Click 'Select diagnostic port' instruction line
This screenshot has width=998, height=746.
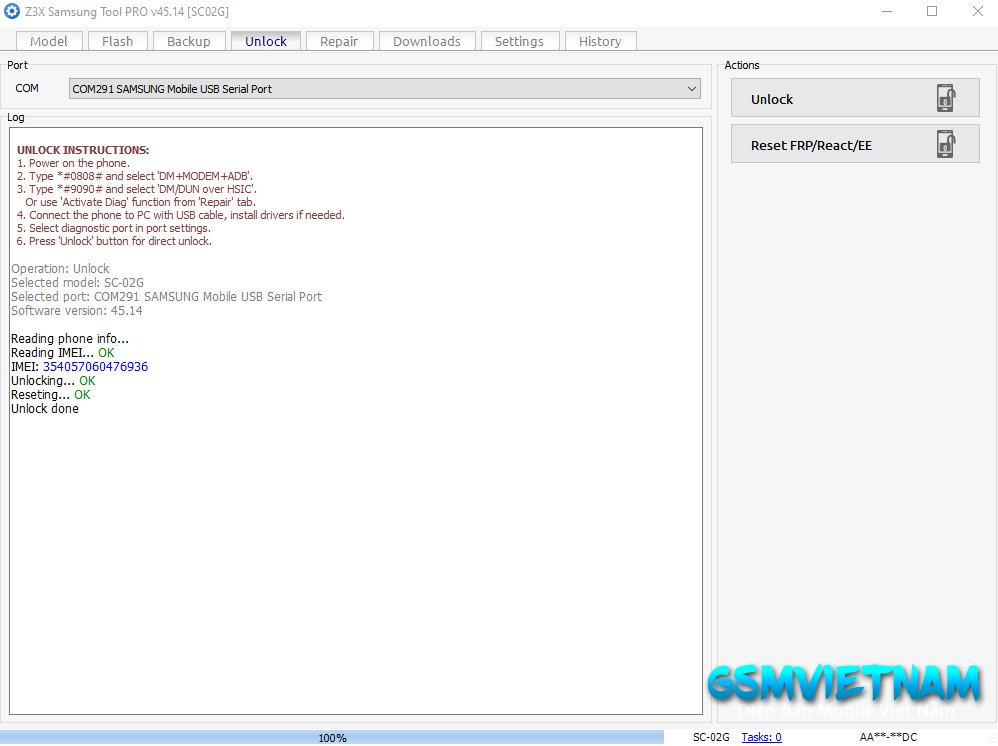(x=113, y=228)
